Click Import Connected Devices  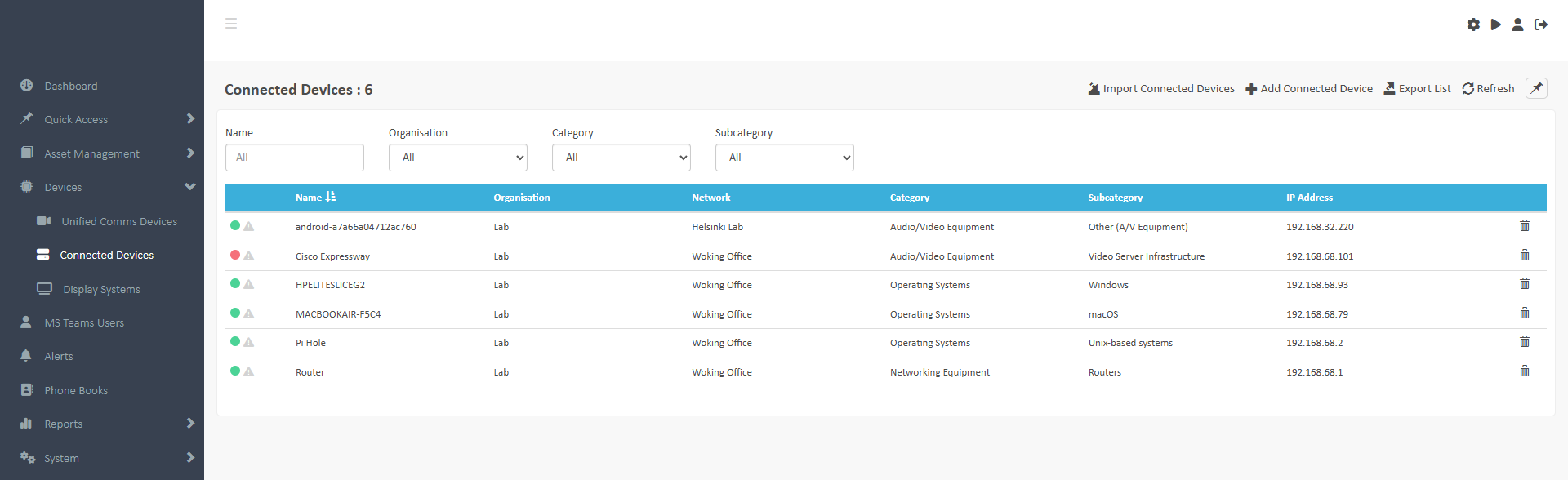(x=1161, y=88)
